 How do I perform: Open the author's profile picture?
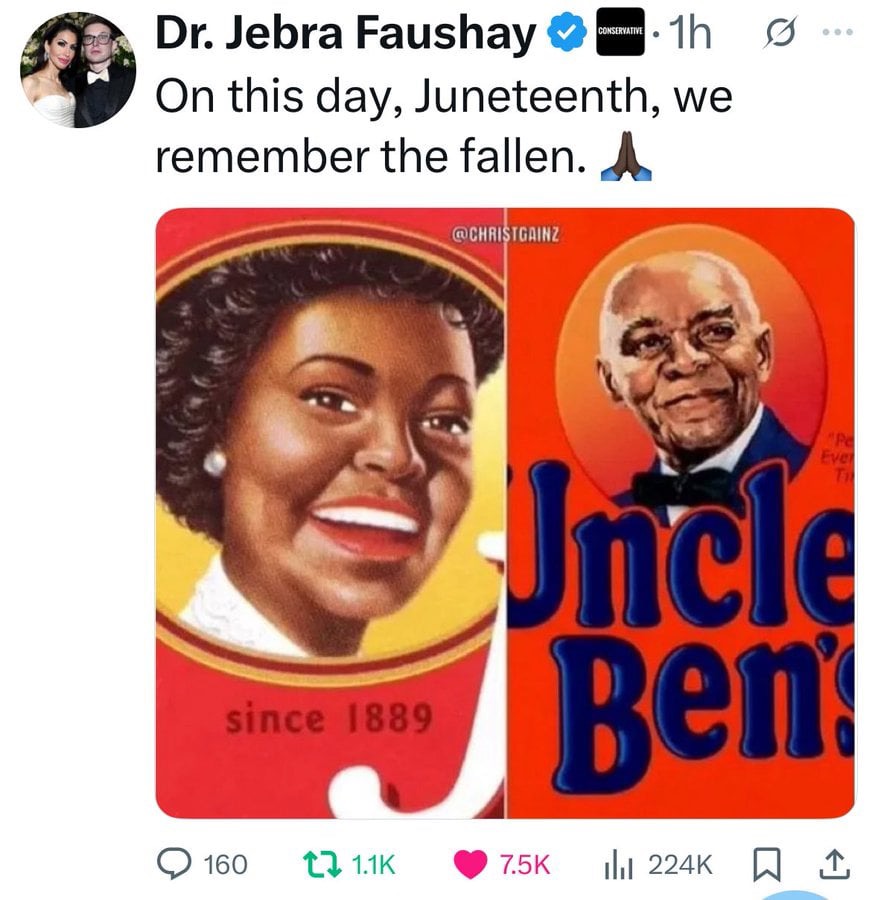pos(78,69)
